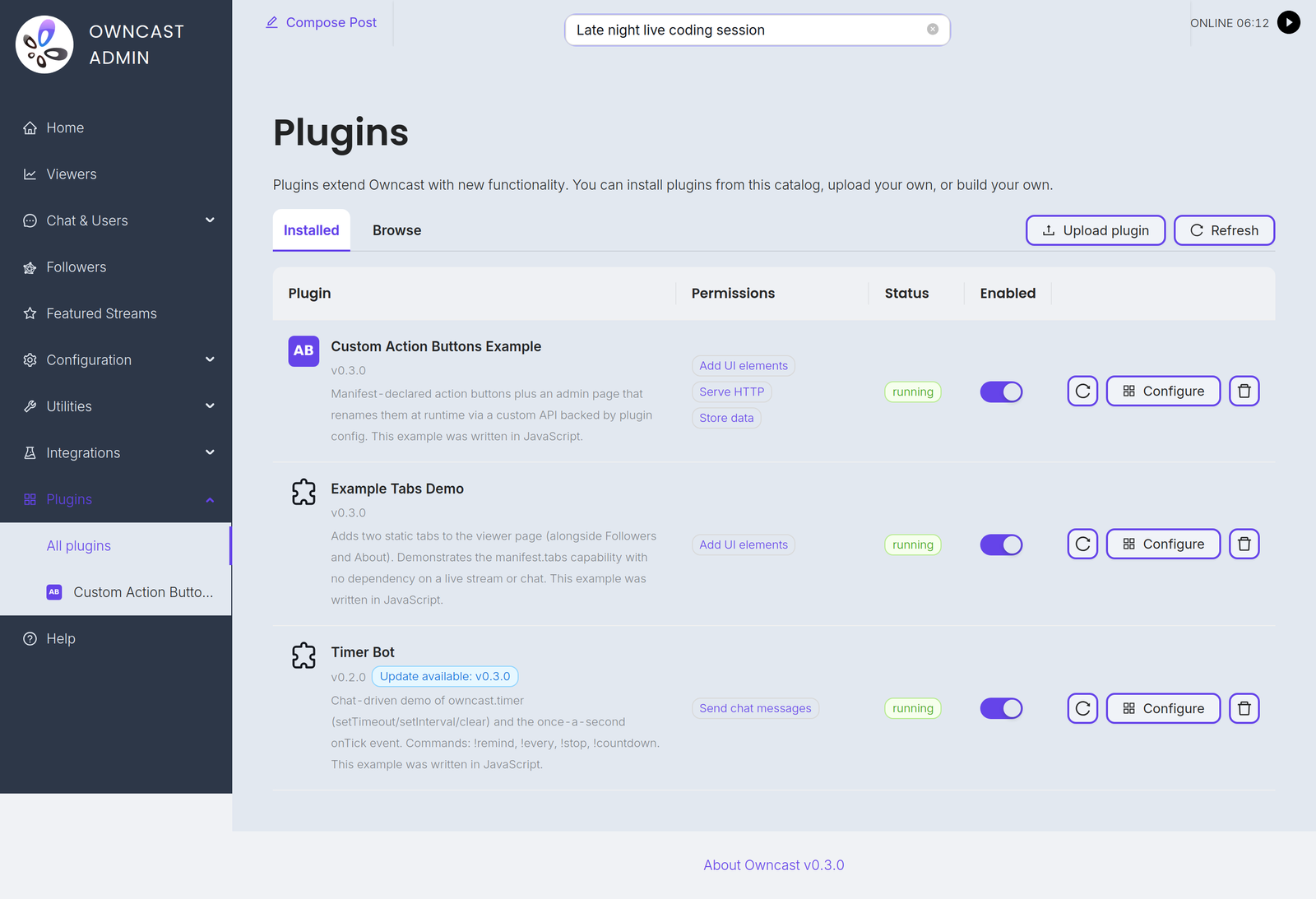Click the Featured Streams star icon
The width and height of the screenshot is (1316, 899).
point(30,313)
